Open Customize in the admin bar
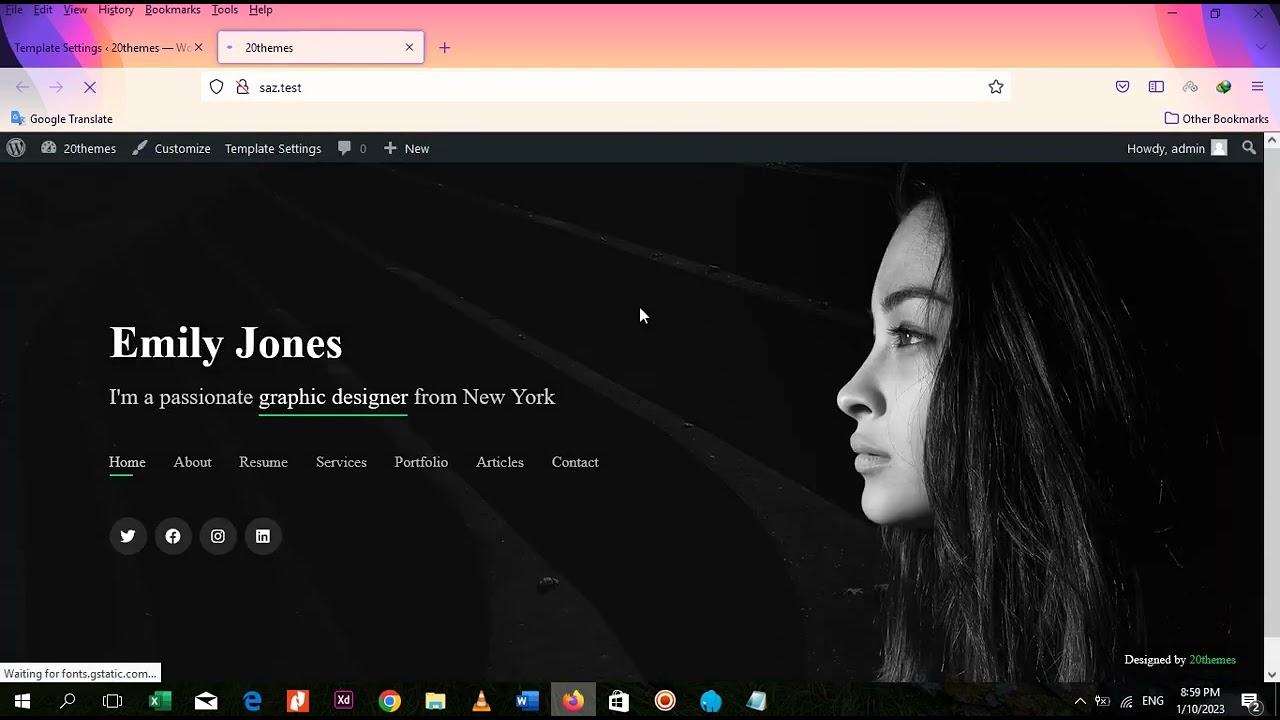This screenshot has width=1280, height=720. coord(171,148)
